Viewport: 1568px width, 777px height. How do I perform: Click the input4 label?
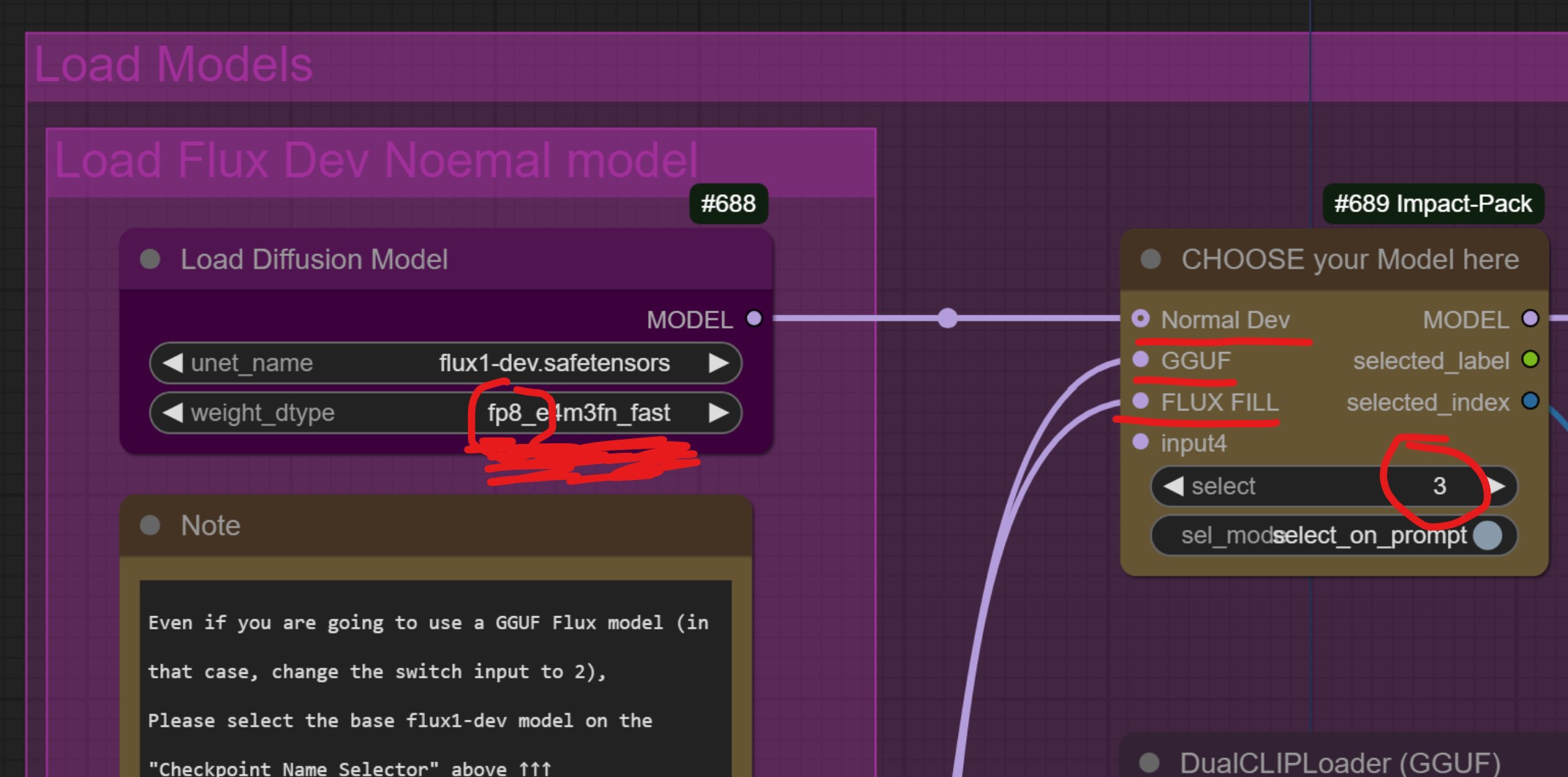click(x=1194, y=443)
